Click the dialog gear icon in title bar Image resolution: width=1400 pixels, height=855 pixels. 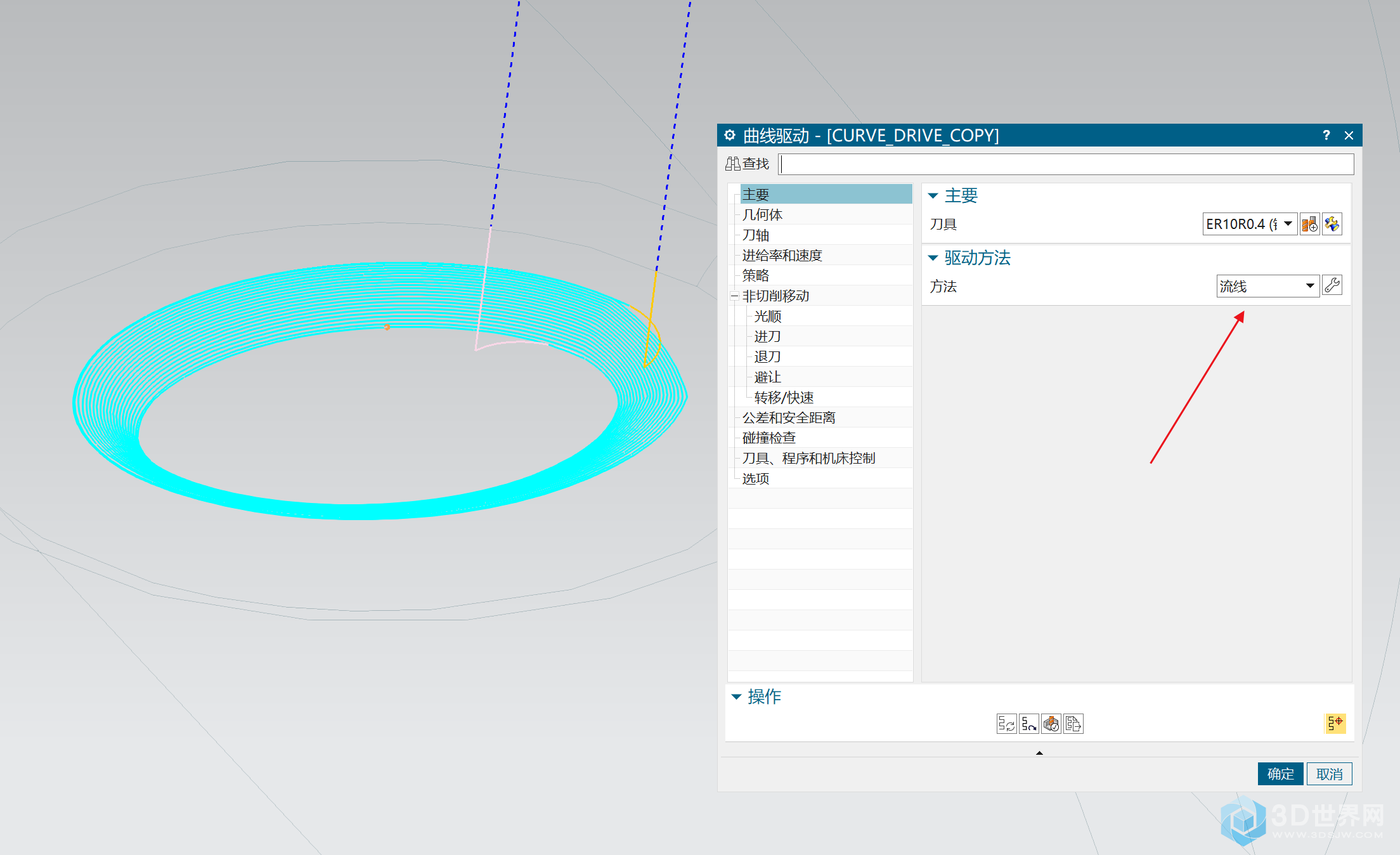point(730,135)
